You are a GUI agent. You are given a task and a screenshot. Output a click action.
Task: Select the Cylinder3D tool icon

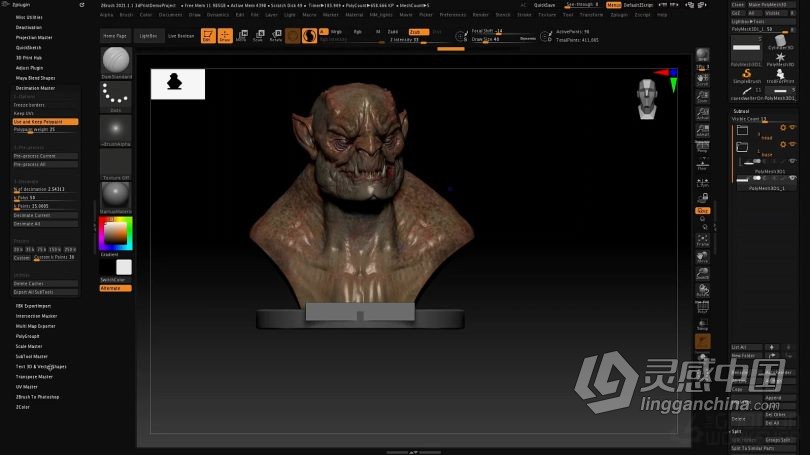(x=780, y=42)
